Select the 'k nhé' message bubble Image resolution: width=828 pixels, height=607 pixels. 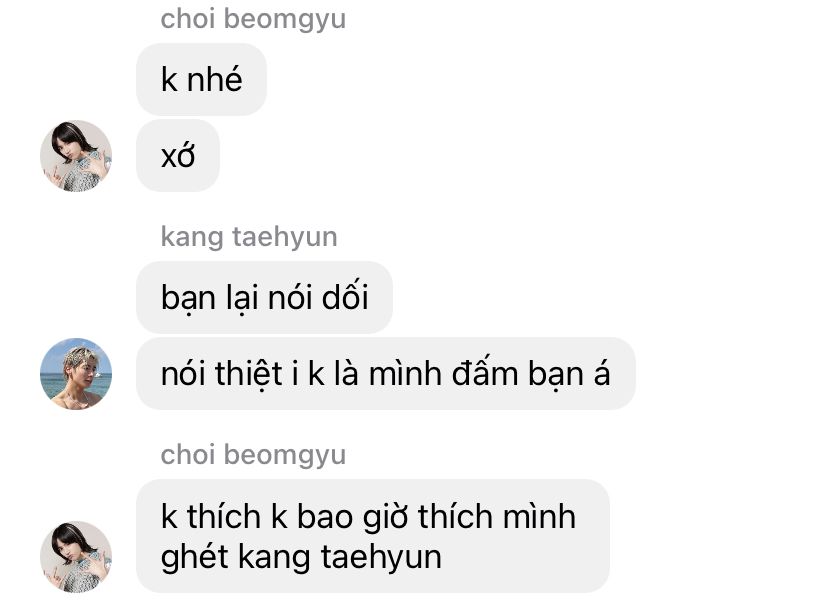[201, 79]
